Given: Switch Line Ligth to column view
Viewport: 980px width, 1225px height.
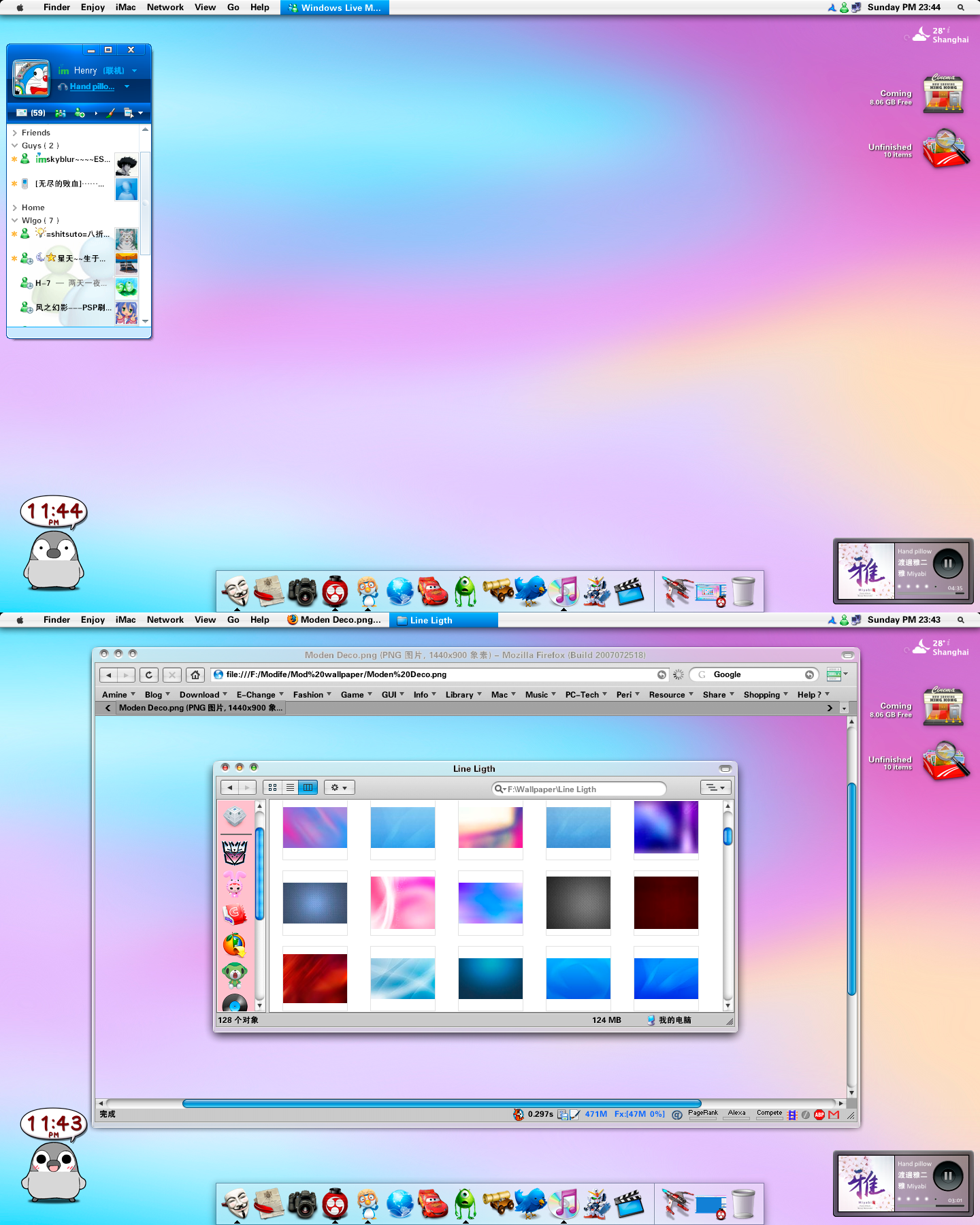Looking at the screenshot, I should 308,787.
